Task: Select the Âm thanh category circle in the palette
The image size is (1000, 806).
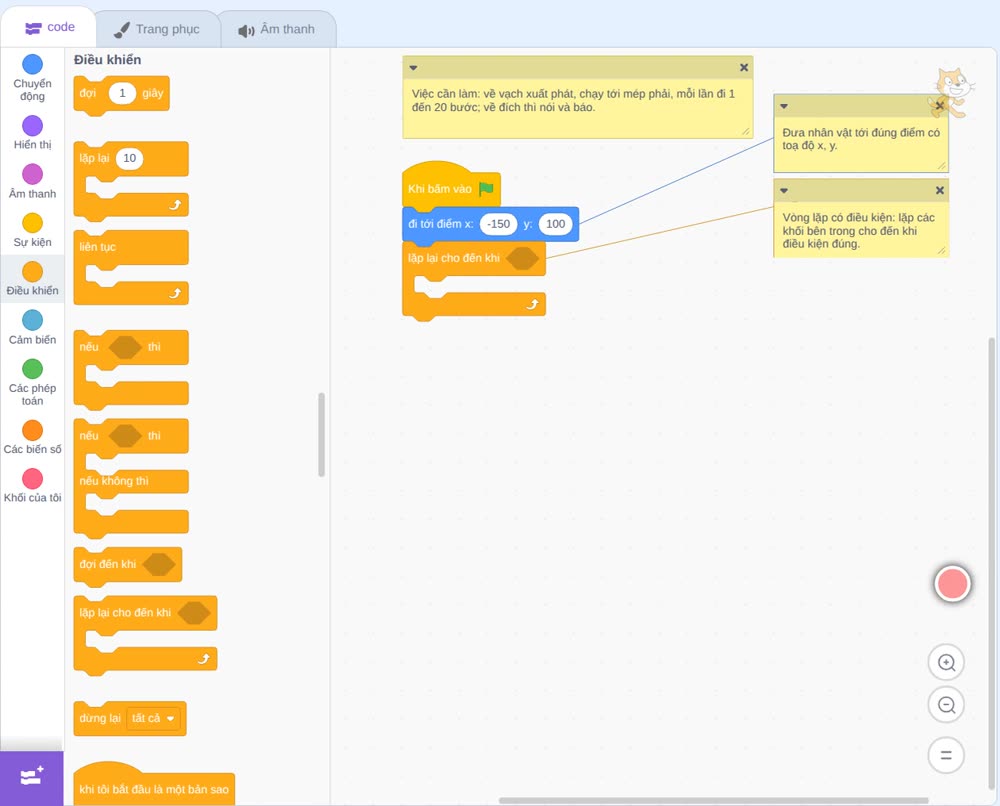Action: coord(33,174)
